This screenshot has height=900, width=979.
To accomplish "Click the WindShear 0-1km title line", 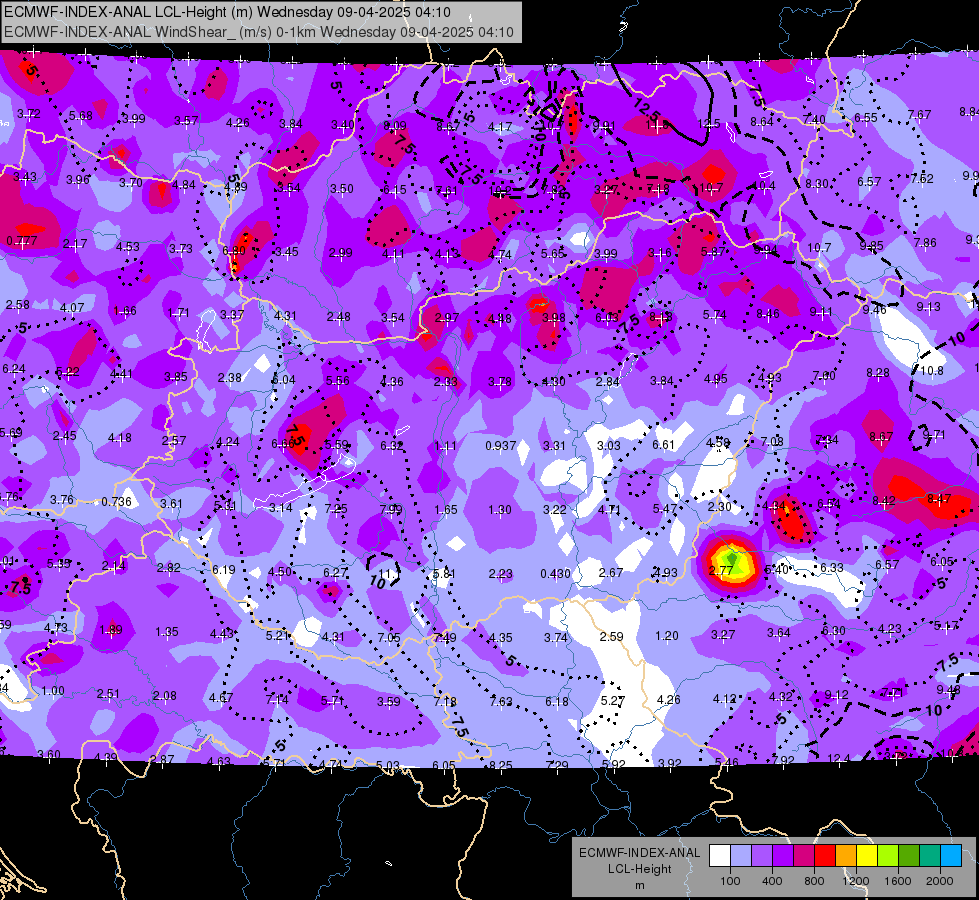I will [258, 32].
